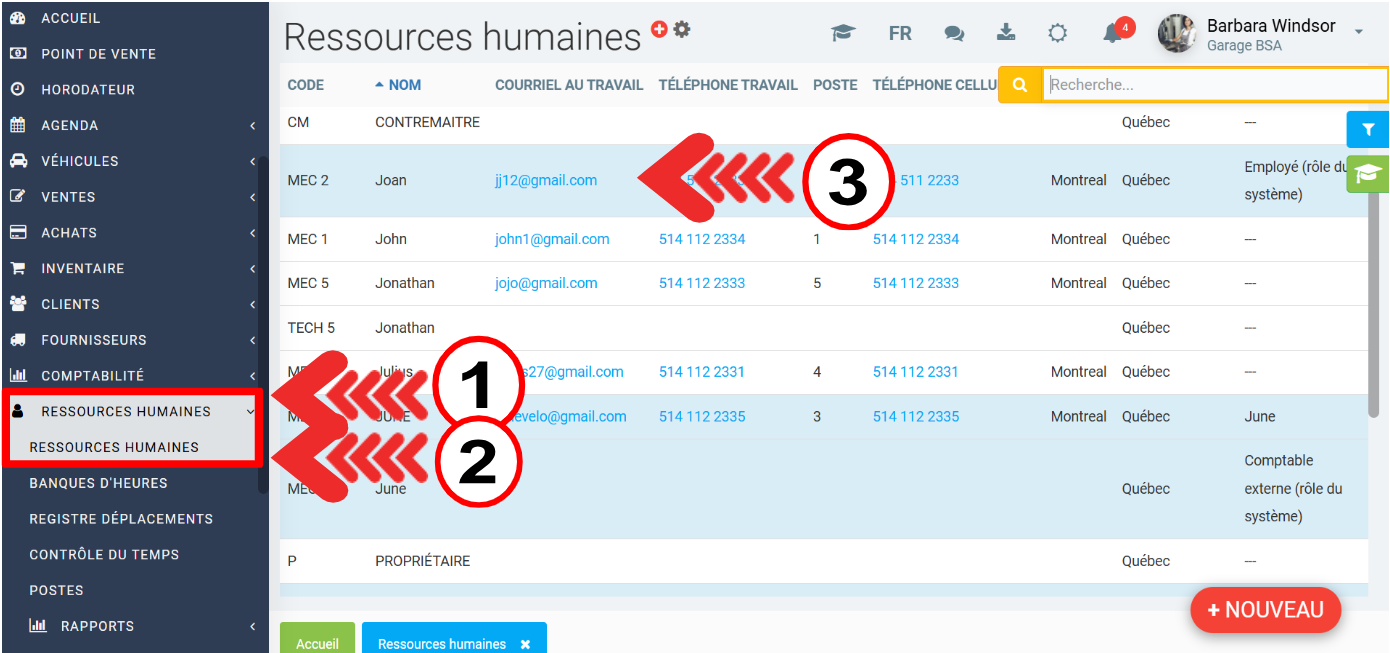Click the download icon in the header
This screenshot has height=653, width=1390.
[1006, 33]
